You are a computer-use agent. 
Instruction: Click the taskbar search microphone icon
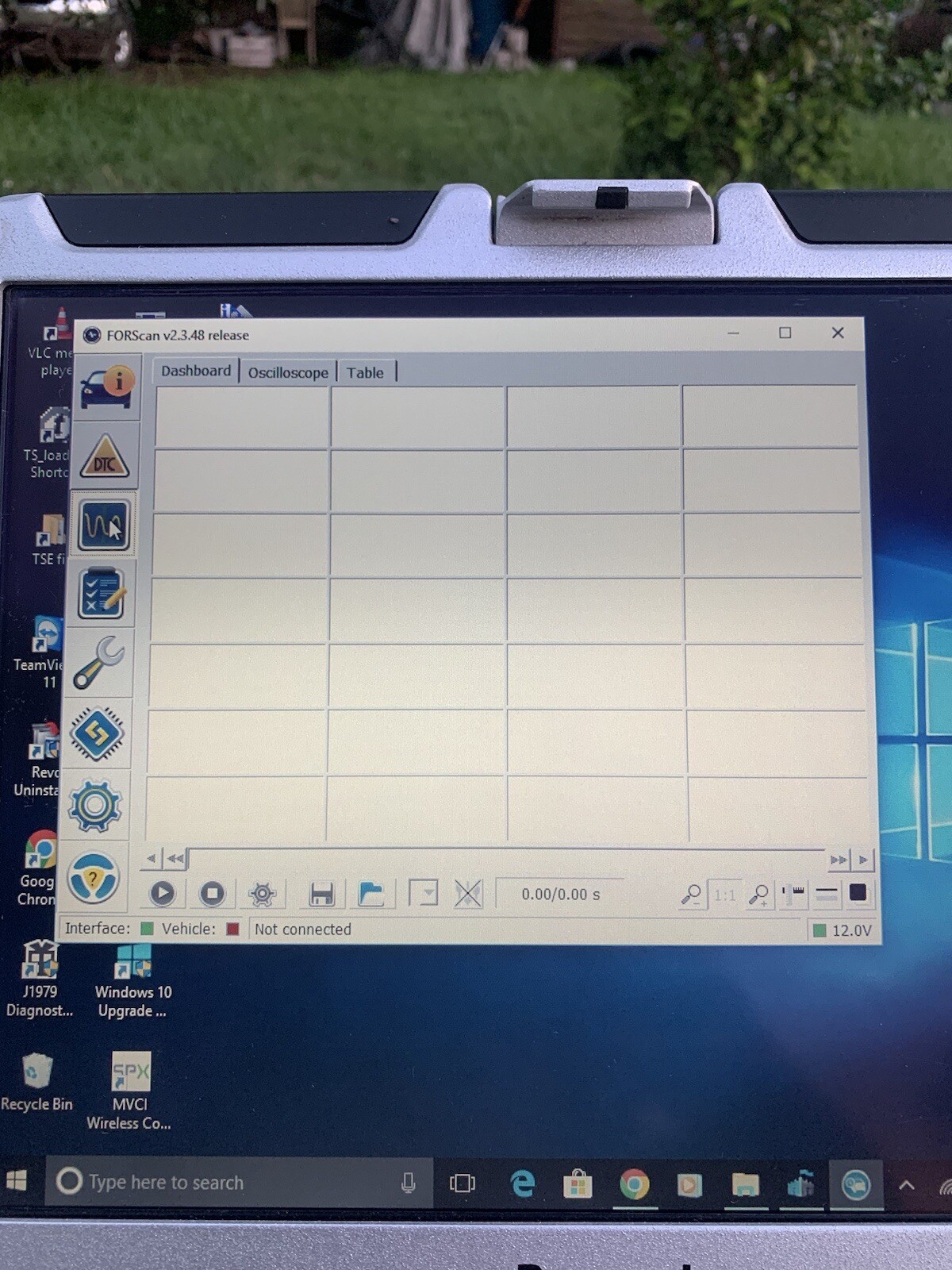point(408,1183)
